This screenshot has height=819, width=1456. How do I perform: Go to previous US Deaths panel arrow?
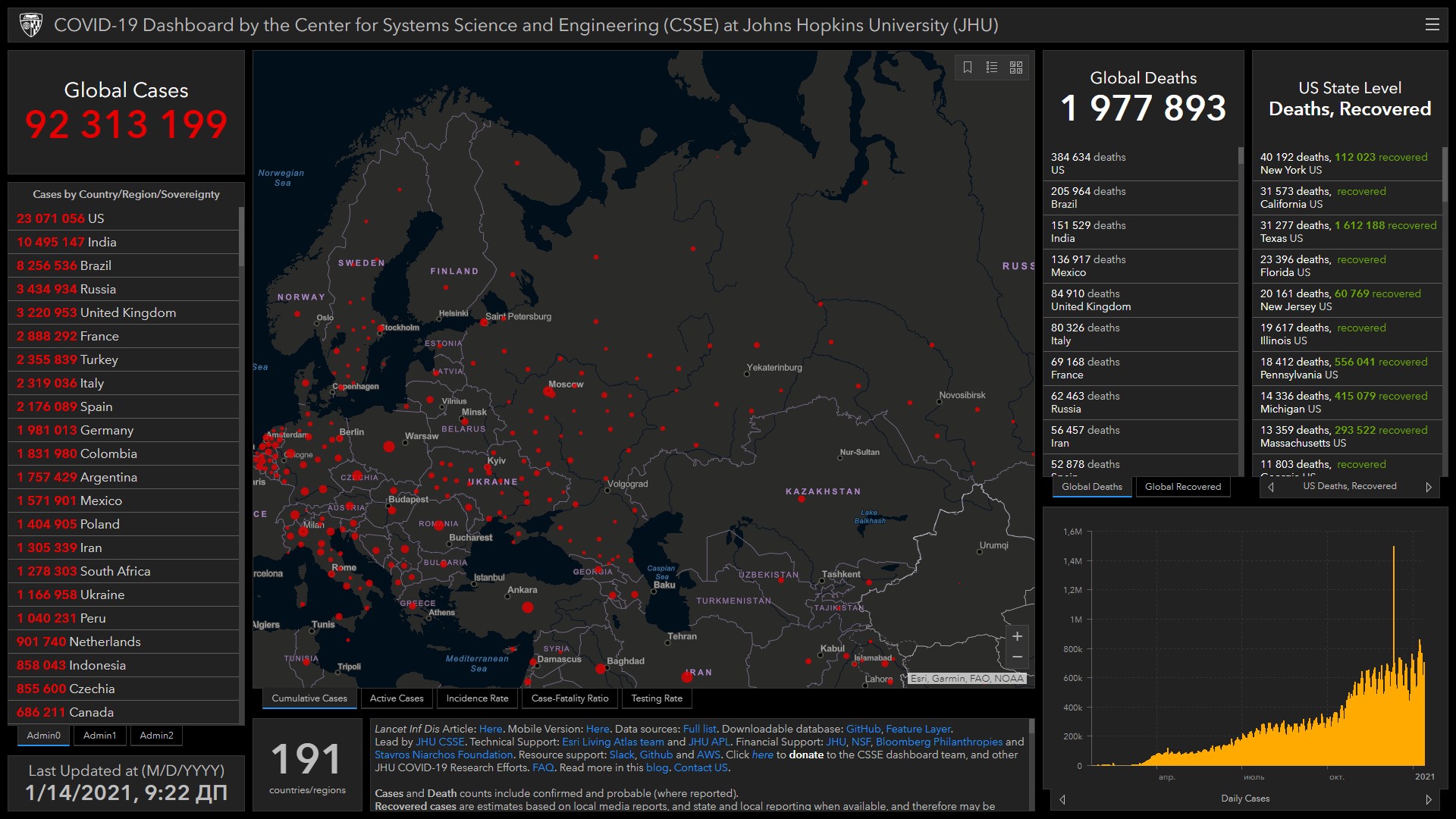[x=1271, y=487]
